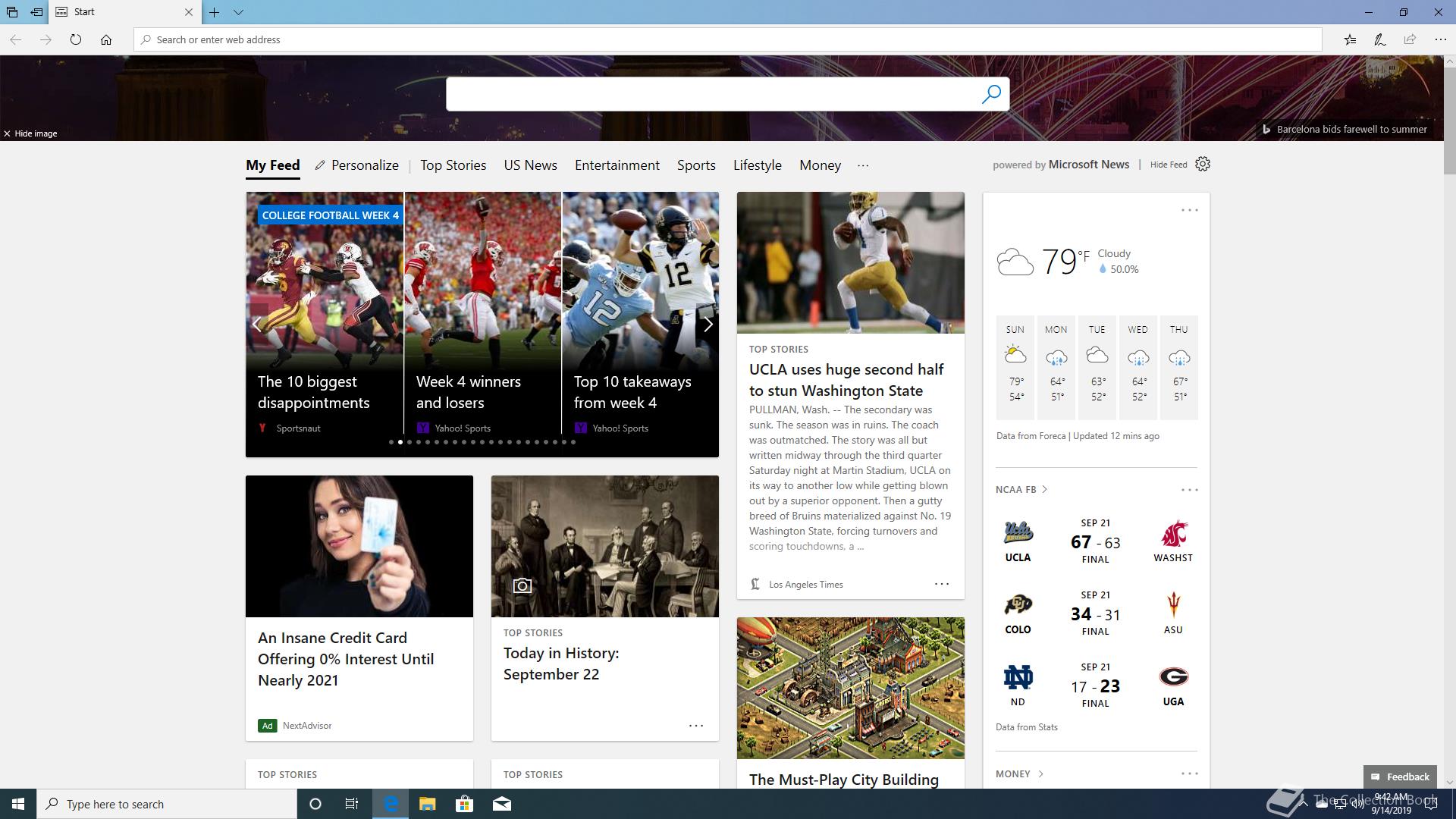Image resolution: width=1456 pixels, height=819 pixels.
Task: Open Windows Start menu
Action: 18,804
